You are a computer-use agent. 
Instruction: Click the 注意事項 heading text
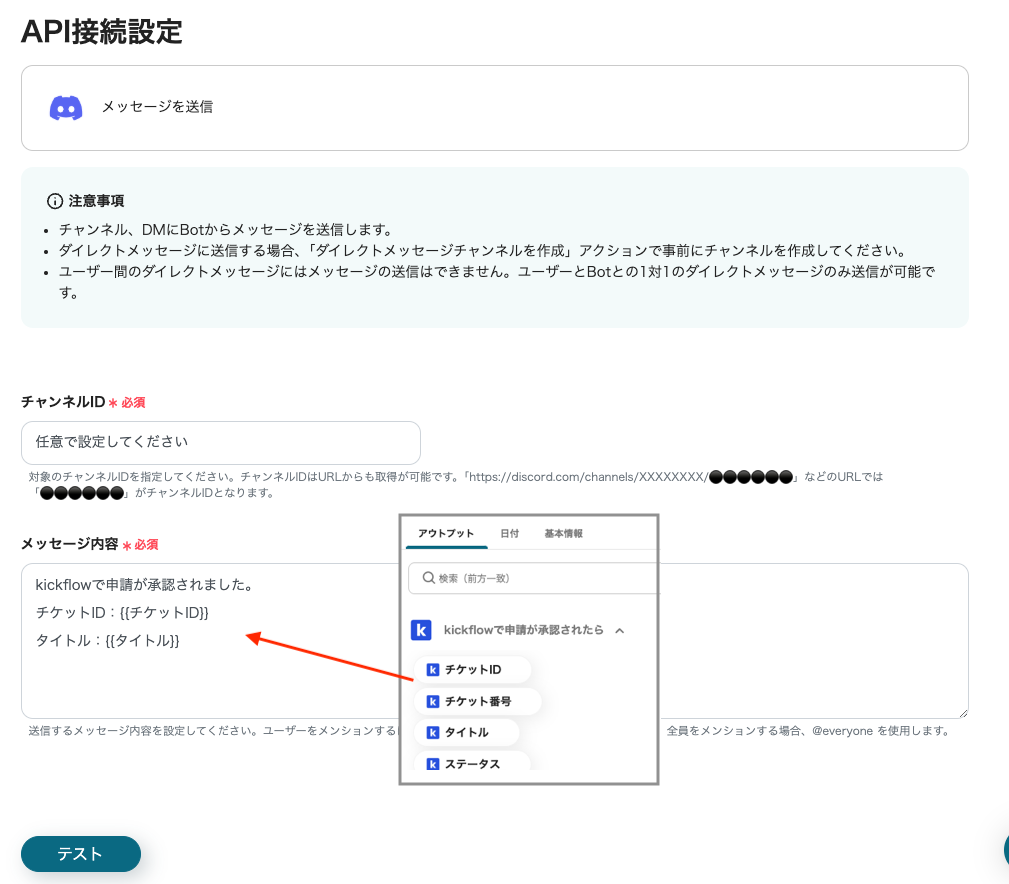click(x=97, y=201)
